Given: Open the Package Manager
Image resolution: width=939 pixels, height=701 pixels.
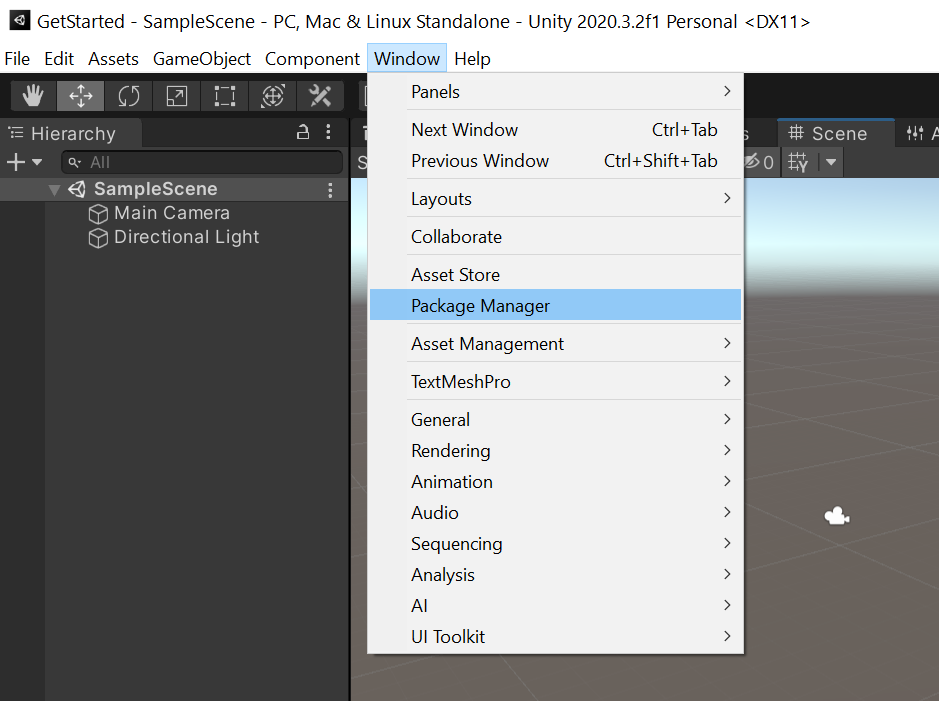Looking at the screenshot, I should point(555,305).
